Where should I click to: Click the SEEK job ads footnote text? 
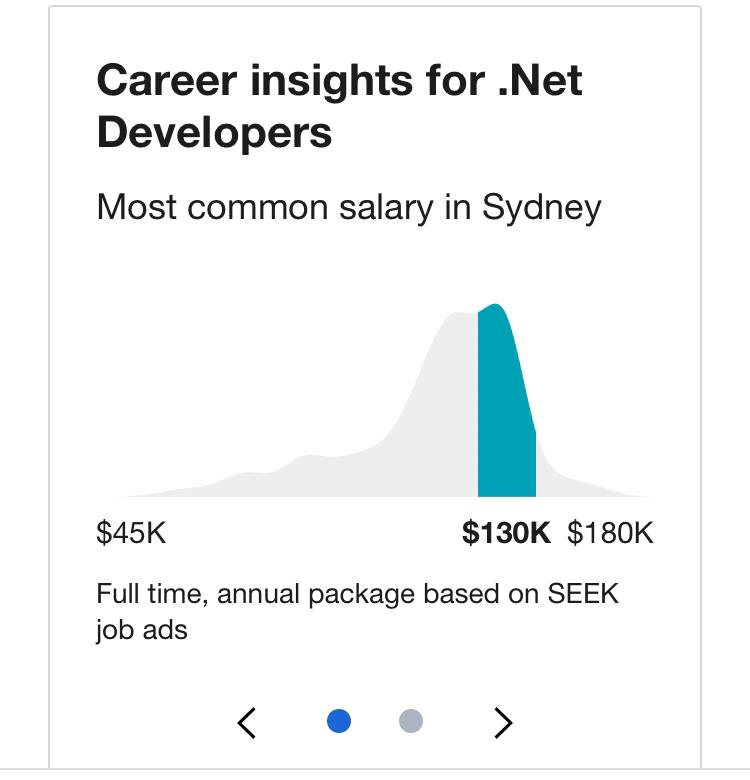[x=357, y=612]
